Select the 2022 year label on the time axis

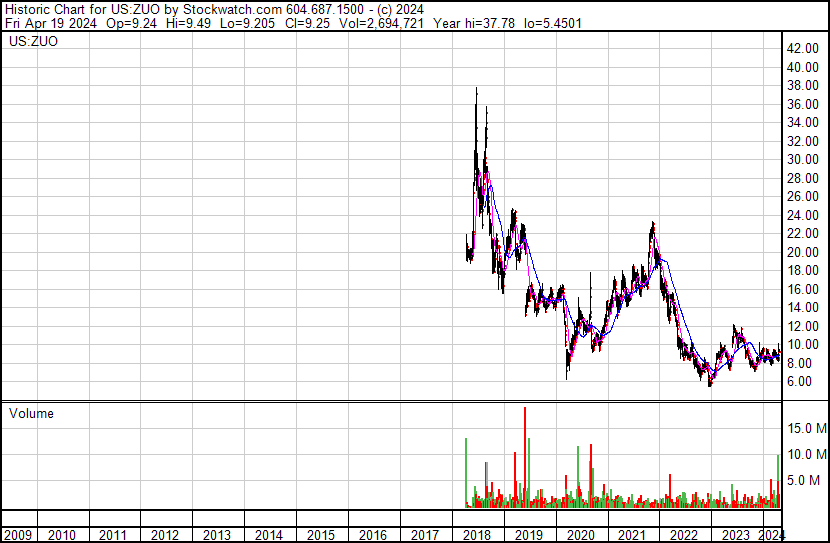pos(683,535)
